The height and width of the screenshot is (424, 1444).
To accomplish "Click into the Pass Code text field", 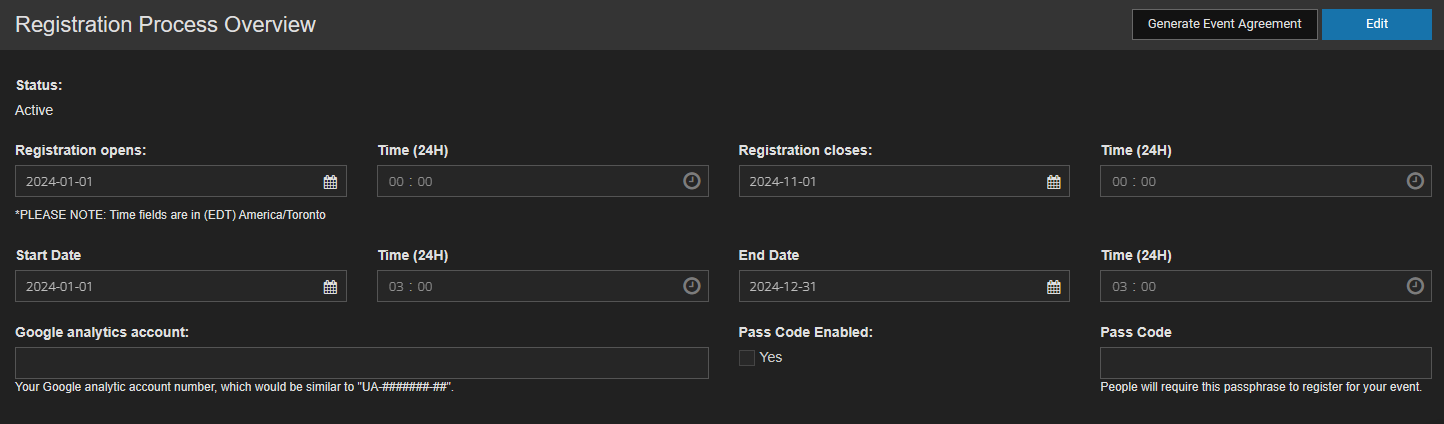I will tap(1265, 363).
